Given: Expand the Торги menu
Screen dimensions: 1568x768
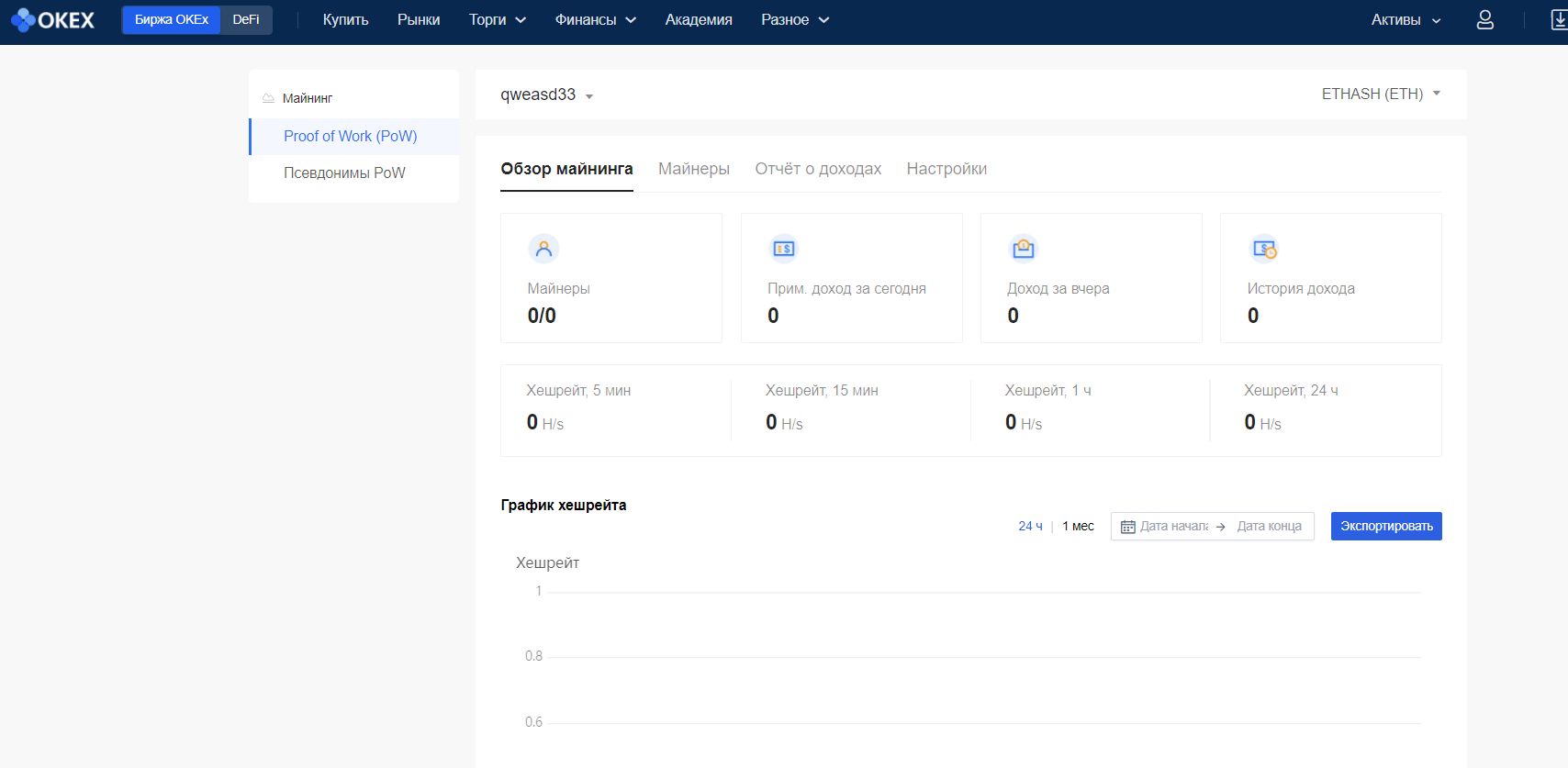Looking at the screenshot, I should tap(497, 19).
